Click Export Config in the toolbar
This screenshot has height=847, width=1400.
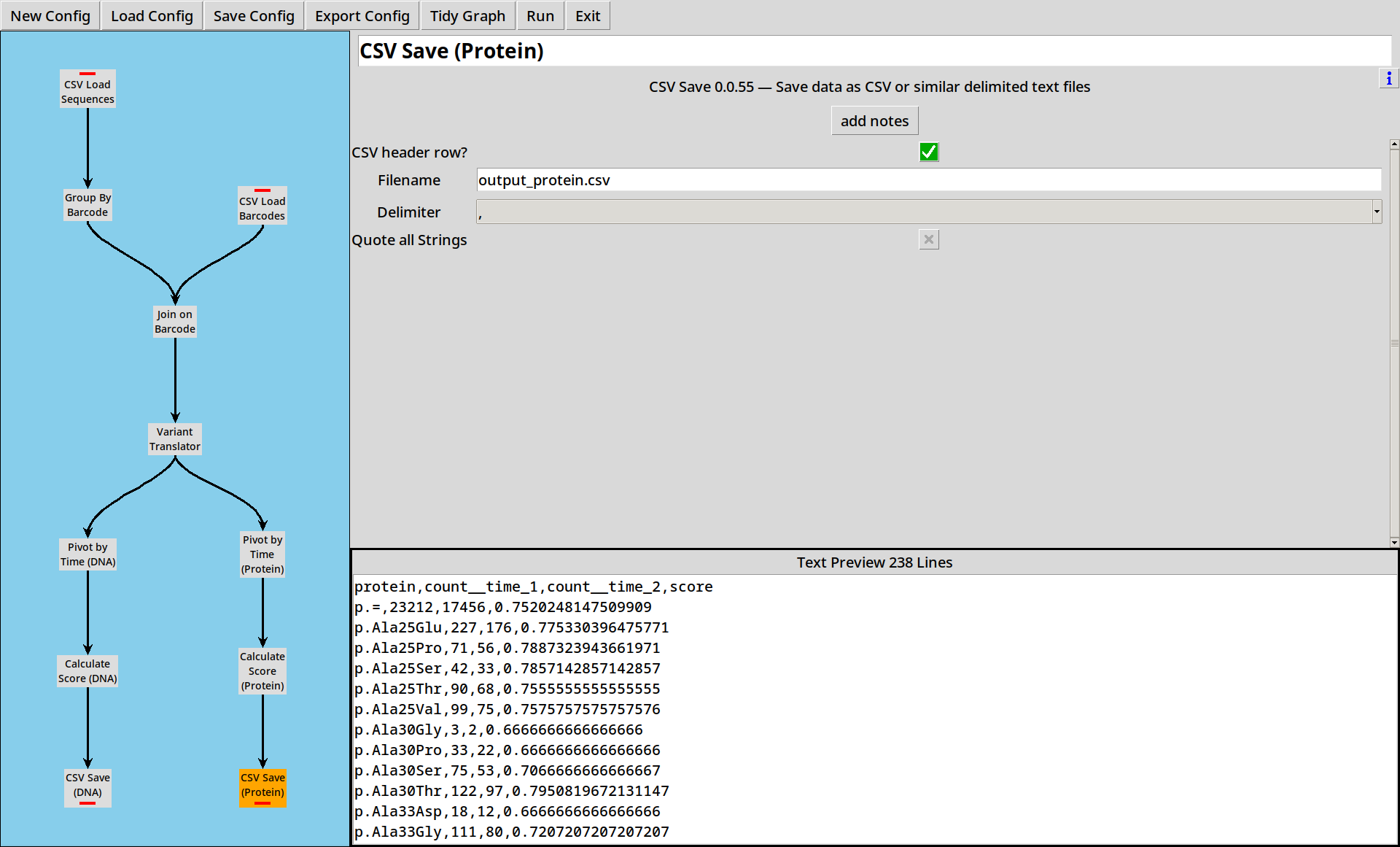(x=362, y=16)
